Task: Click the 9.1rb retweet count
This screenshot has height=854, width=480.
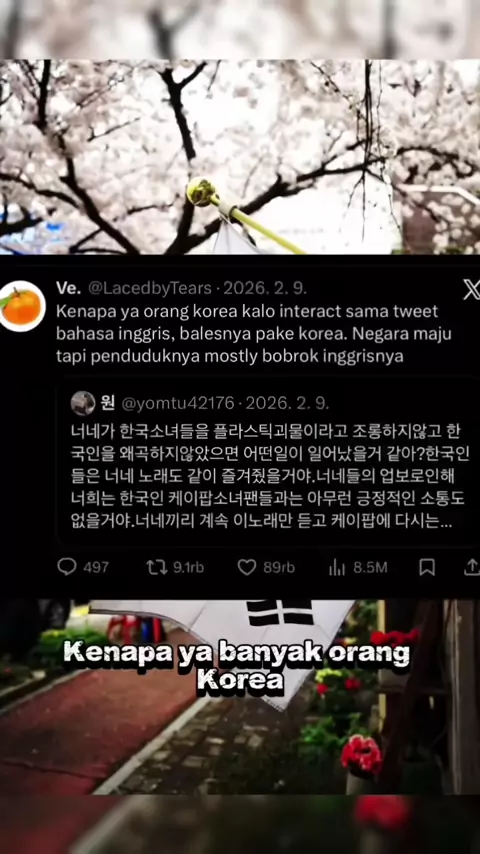Action: pyautogui.click(x=189, y=568)
